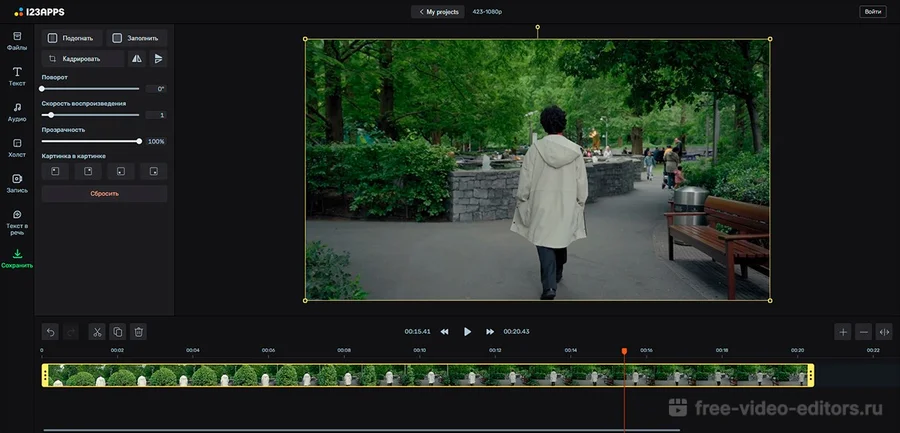Screen dimensions: 900x433
Task: Click the Войти login button
Action: [872, 11]
